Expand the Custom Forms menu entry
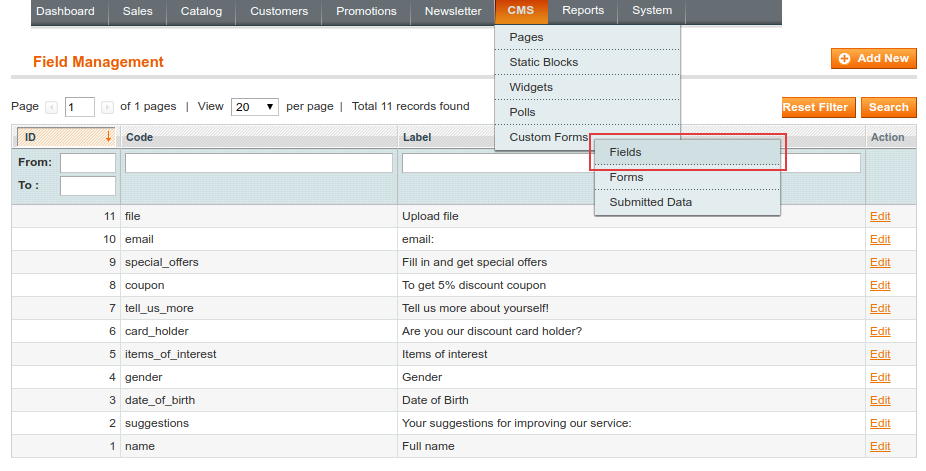Viewport: 926px width, 471px height. pyautogui.click(x=548, y=137)
